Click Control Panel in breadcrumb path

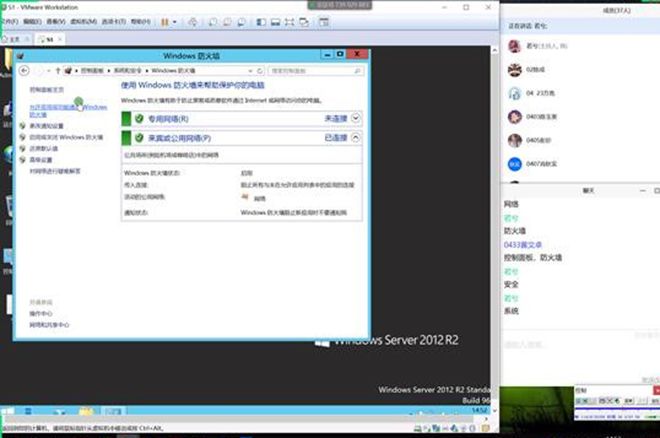pyautogui.click(x=92, y=71)
